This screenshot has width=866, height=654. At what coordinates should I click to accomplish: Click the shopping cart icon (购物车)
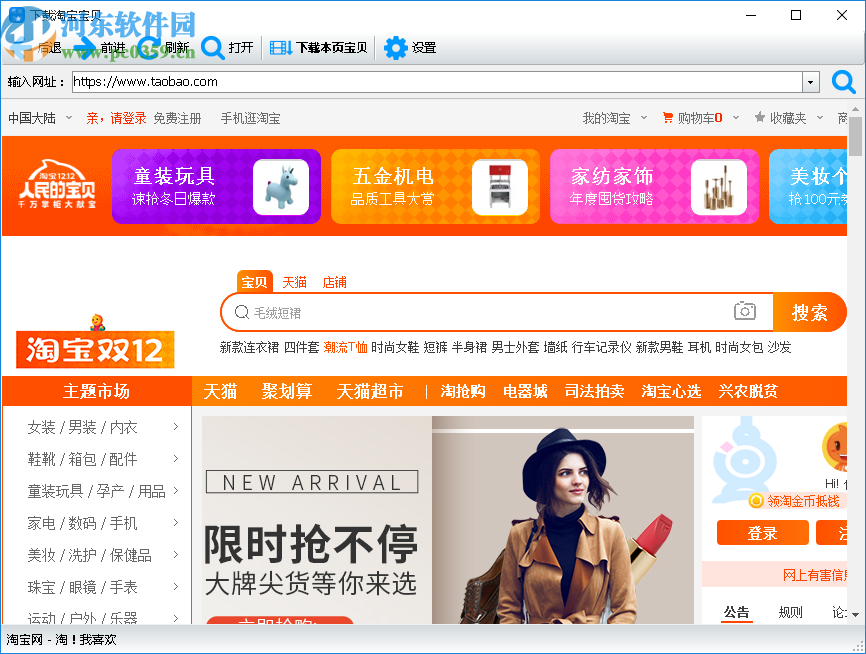[x=668, y=118]
